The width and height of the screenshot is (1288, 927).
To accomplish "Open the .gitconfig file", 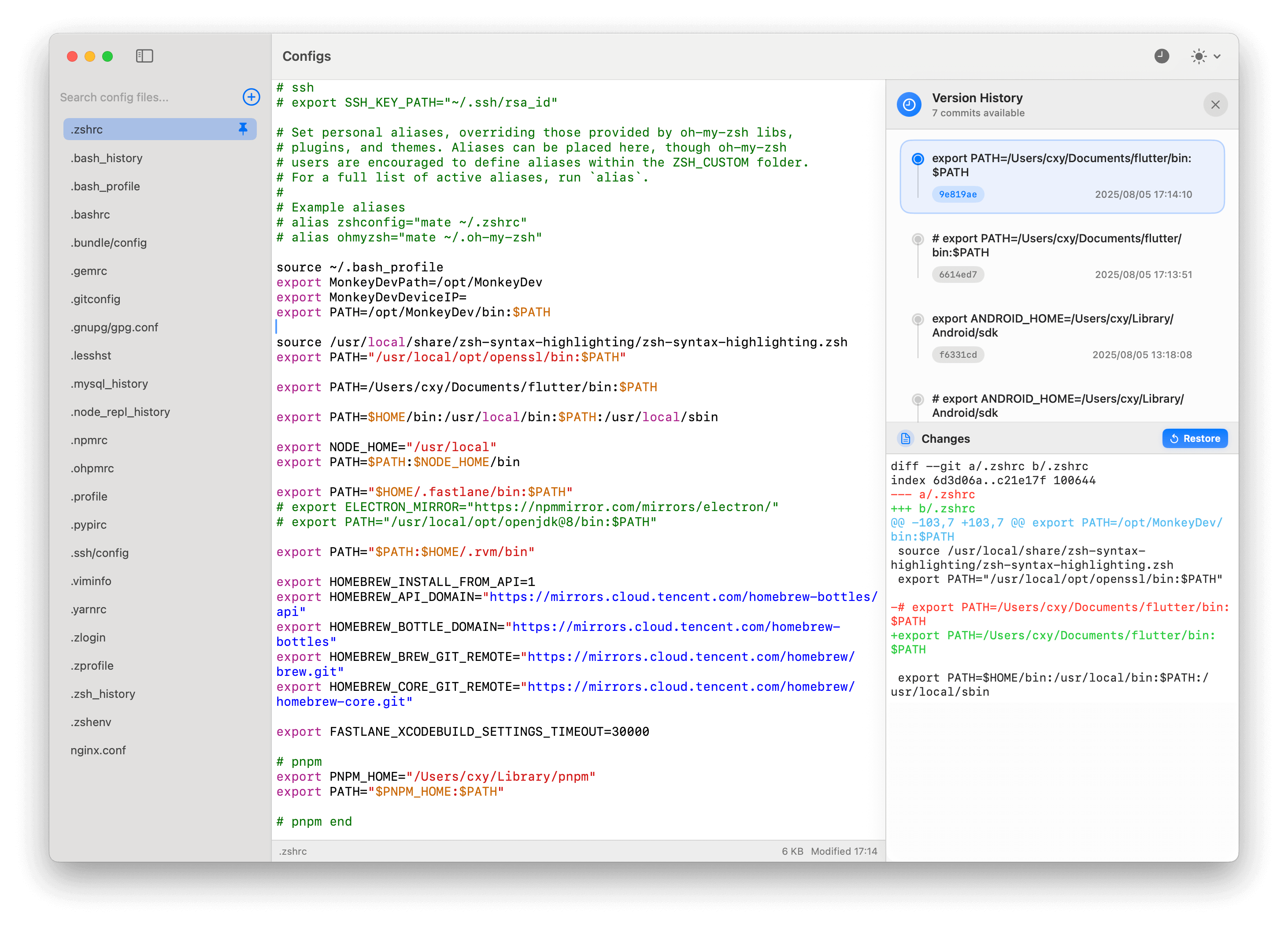I will coord(96,299).
